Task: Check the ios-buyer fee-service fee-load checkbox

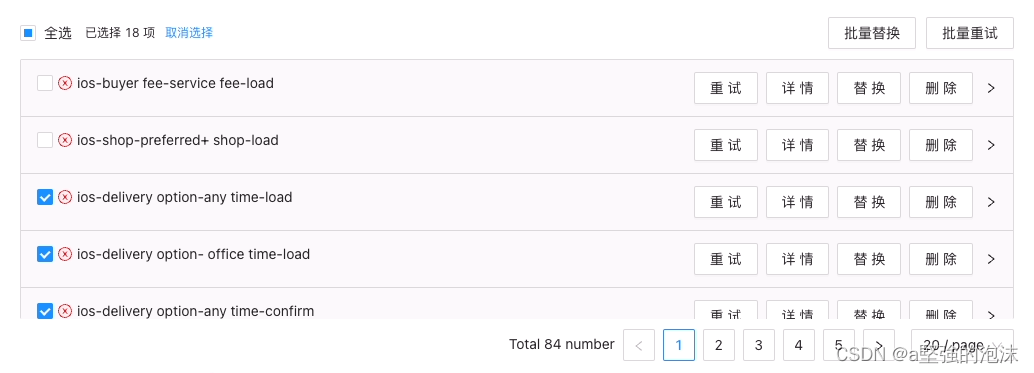Action: (x=45, y=83)
